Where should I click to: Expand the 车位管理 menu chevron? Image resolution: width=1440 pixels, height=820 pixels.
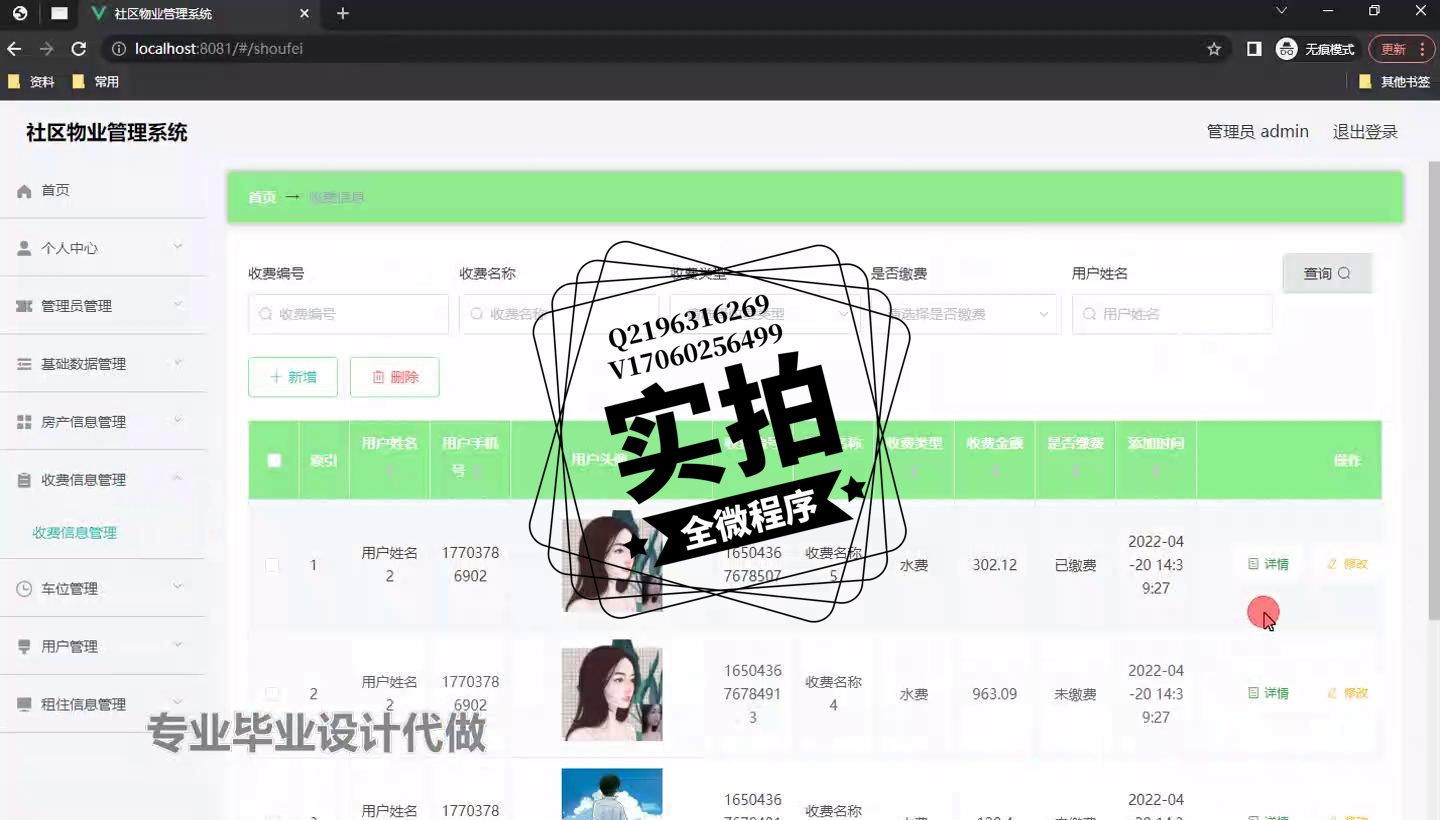[178, 587]
